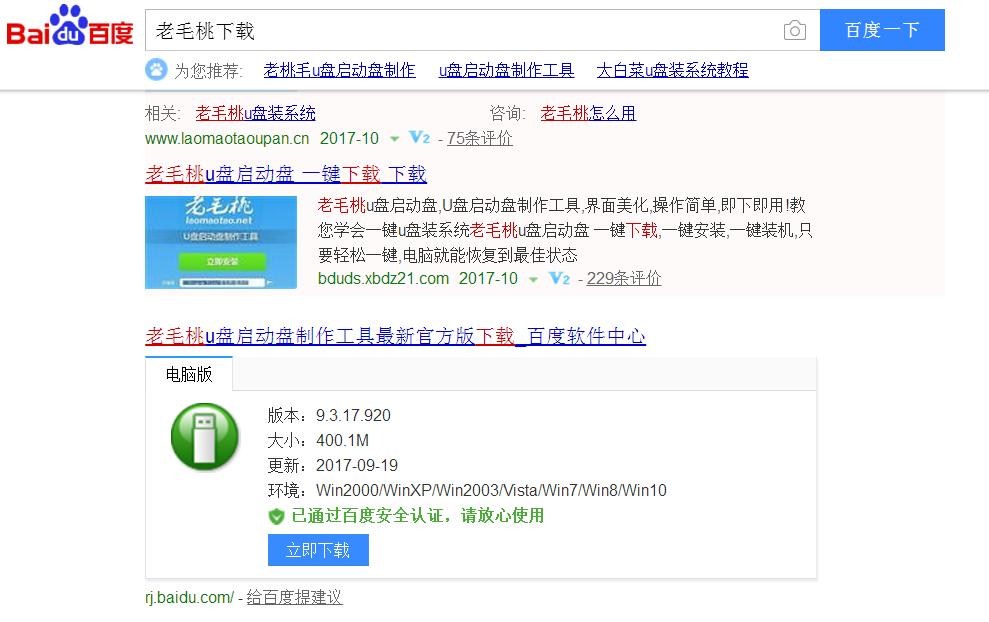Click the 百度一下 search button

click(x=882, y=31)
